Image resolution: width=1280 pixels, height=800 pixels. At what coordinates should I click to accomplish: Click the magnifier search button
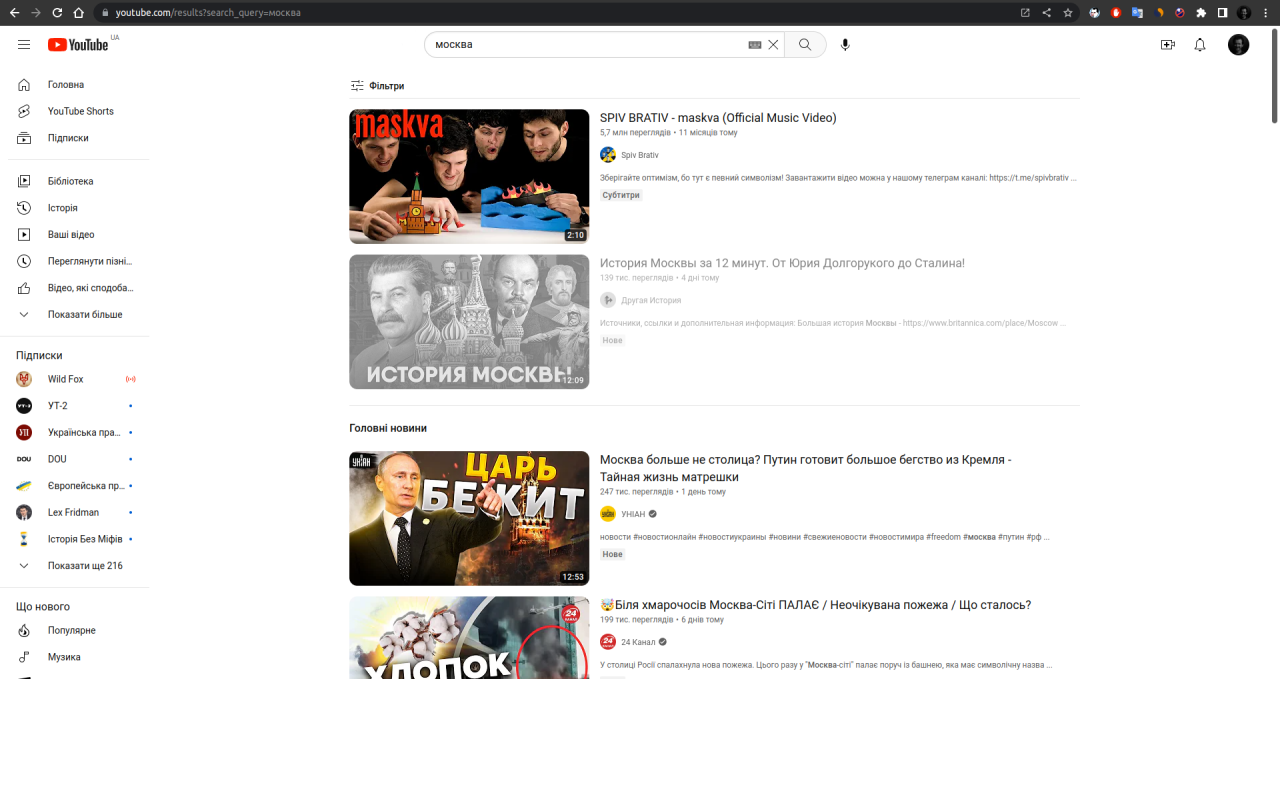[805, 45]
